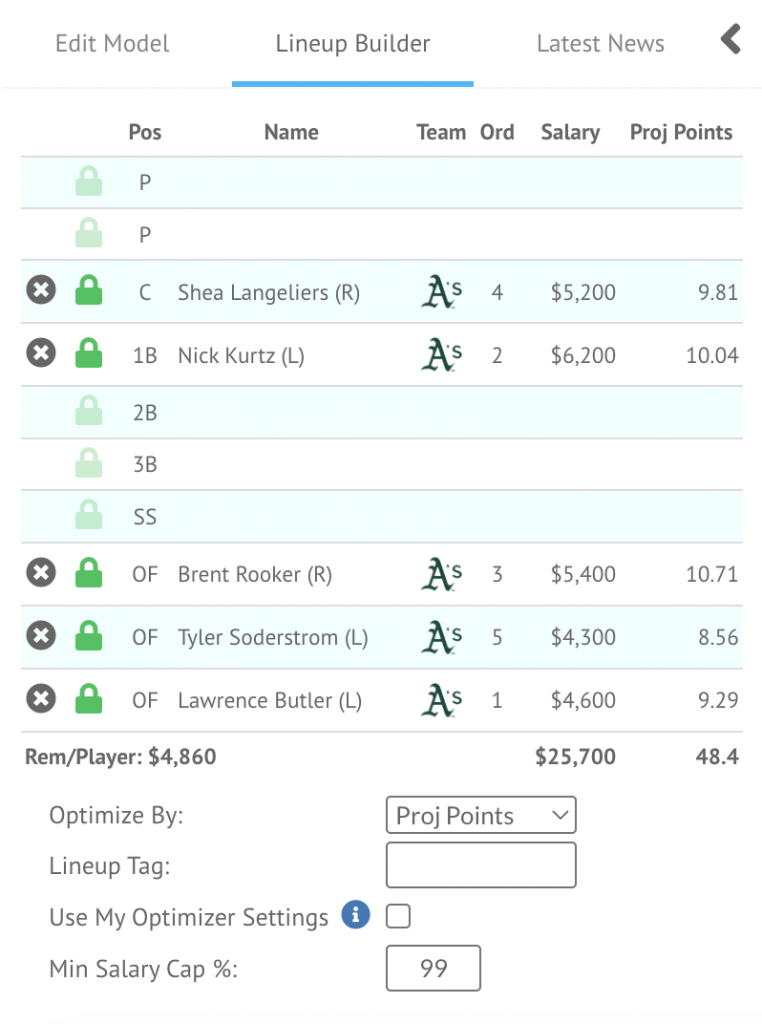Remove Lawrence Butler from the lineup
The image size is (762, 1024).
(x=40, y=699)
